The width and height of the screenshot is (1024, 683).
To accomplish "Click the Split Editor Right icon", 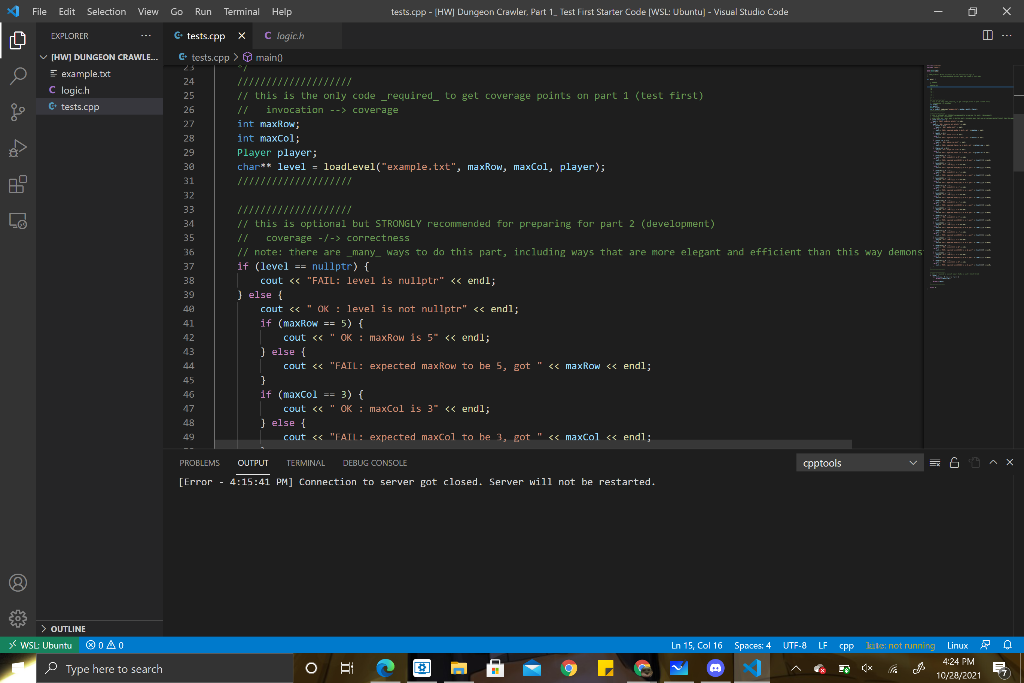I will (x=987, y=35).
